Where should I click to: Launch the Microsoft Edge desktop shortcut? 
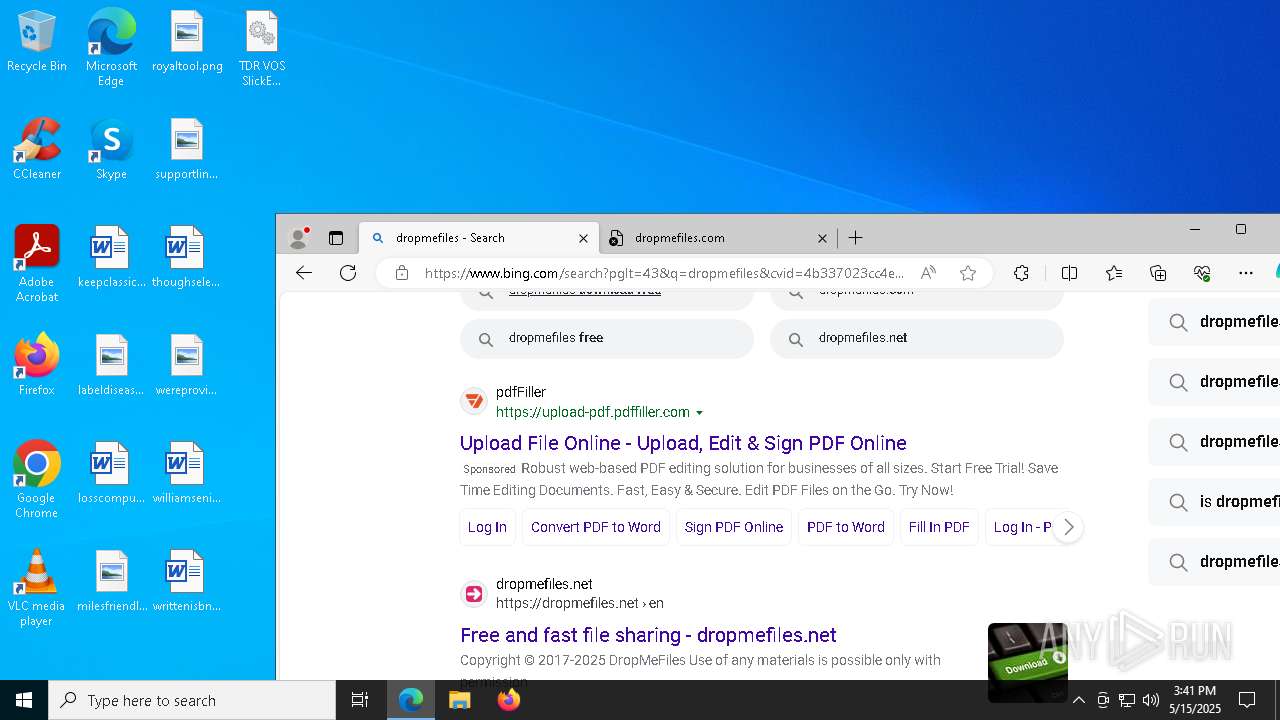[x=111, y=48]
